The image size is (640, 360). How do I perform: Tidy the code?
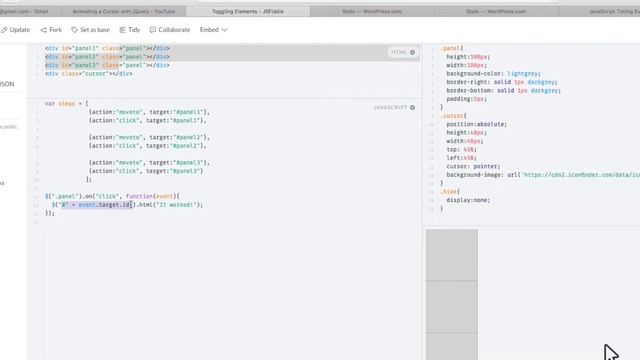click(129, 30)
